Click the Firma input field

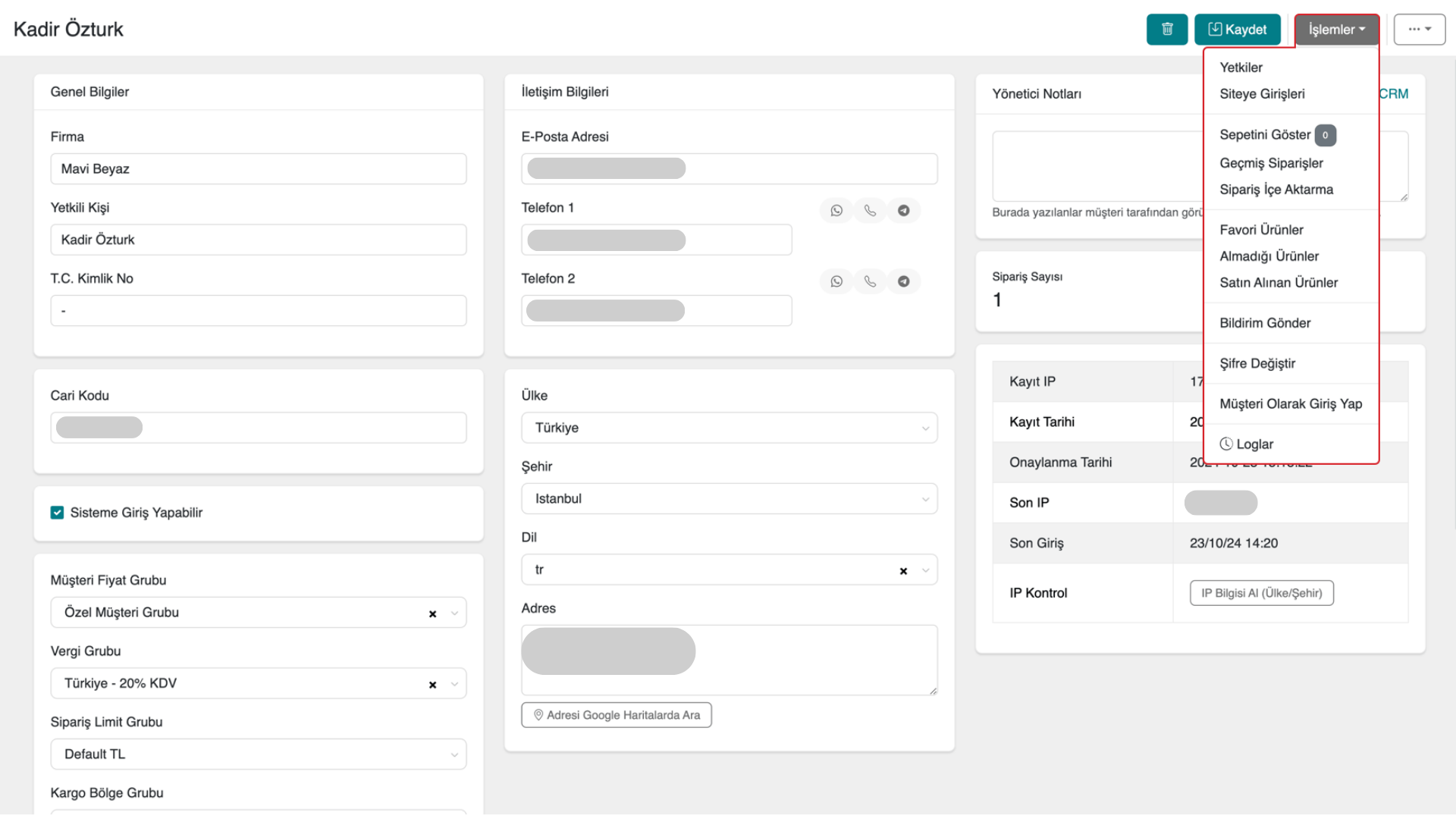[x=258, y=169]
